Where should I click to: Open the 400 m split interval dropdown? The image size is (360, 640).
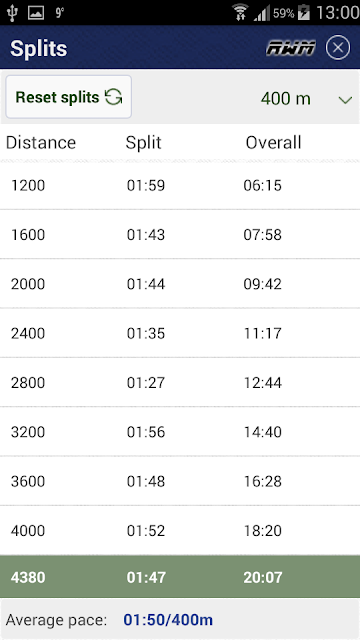point(306,99)
